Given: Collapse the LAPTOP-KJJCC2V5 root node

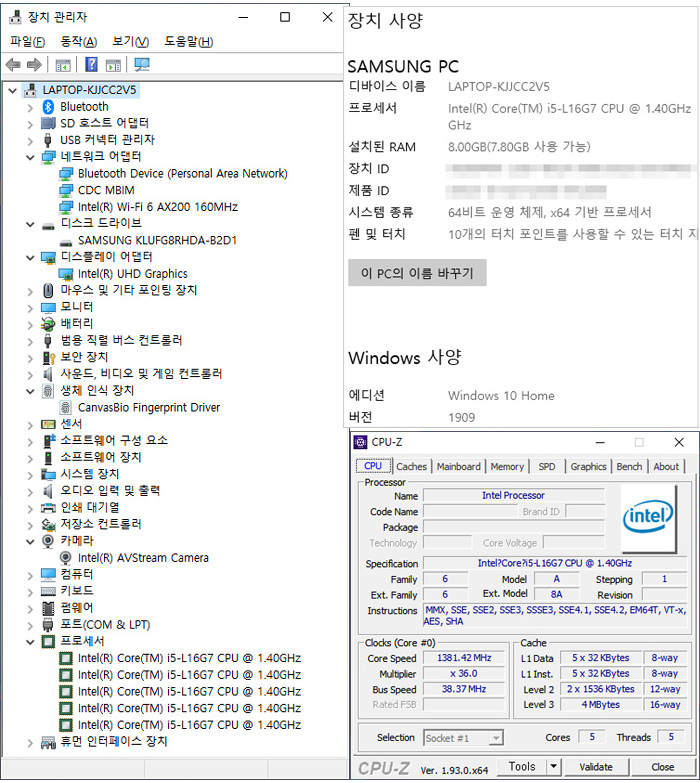Looking at the screenshot, I should [12, 91].
